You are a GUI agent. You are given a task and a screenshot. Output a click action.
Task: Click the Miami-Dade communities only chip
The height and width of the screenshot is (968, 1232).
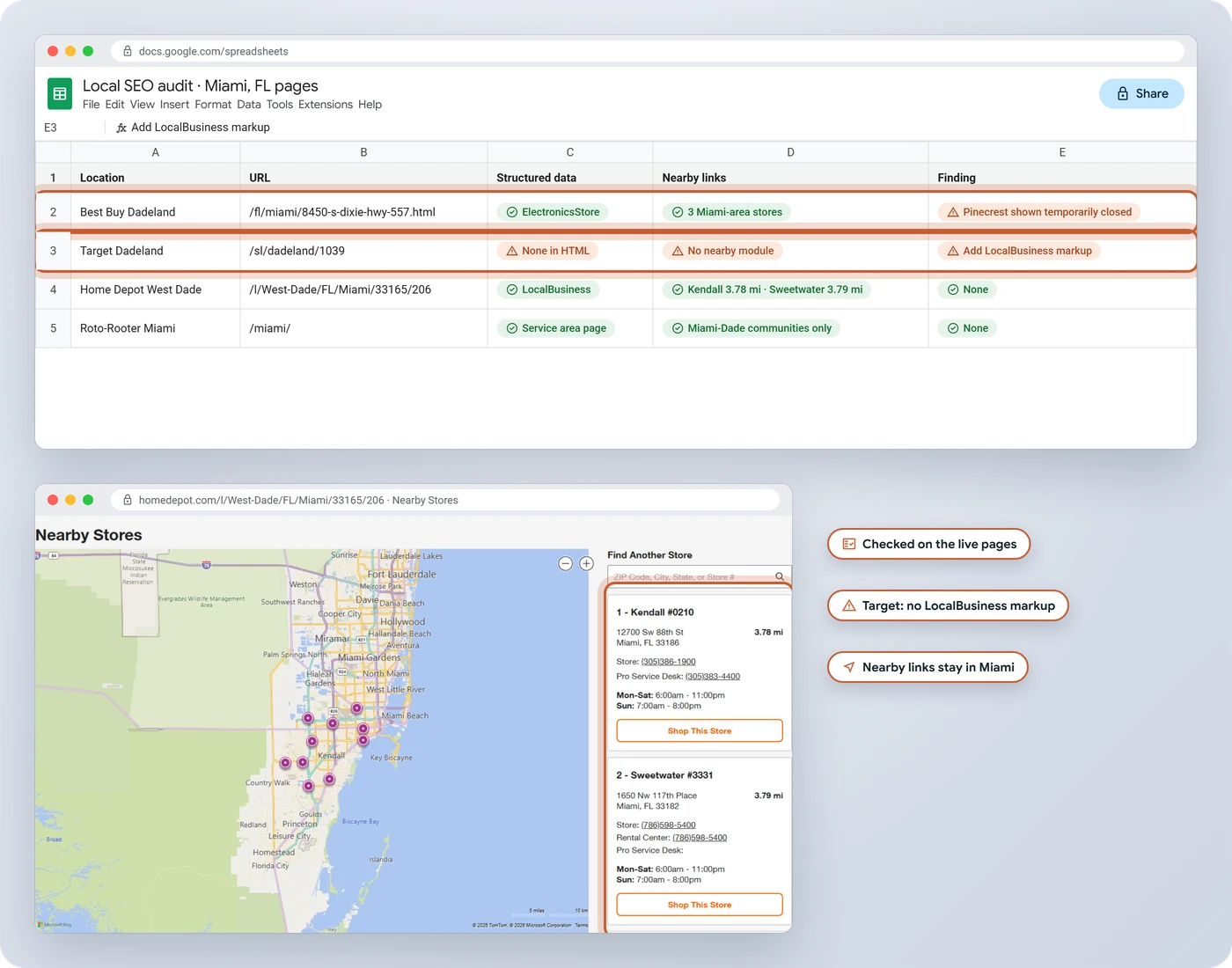pos(752,328)
